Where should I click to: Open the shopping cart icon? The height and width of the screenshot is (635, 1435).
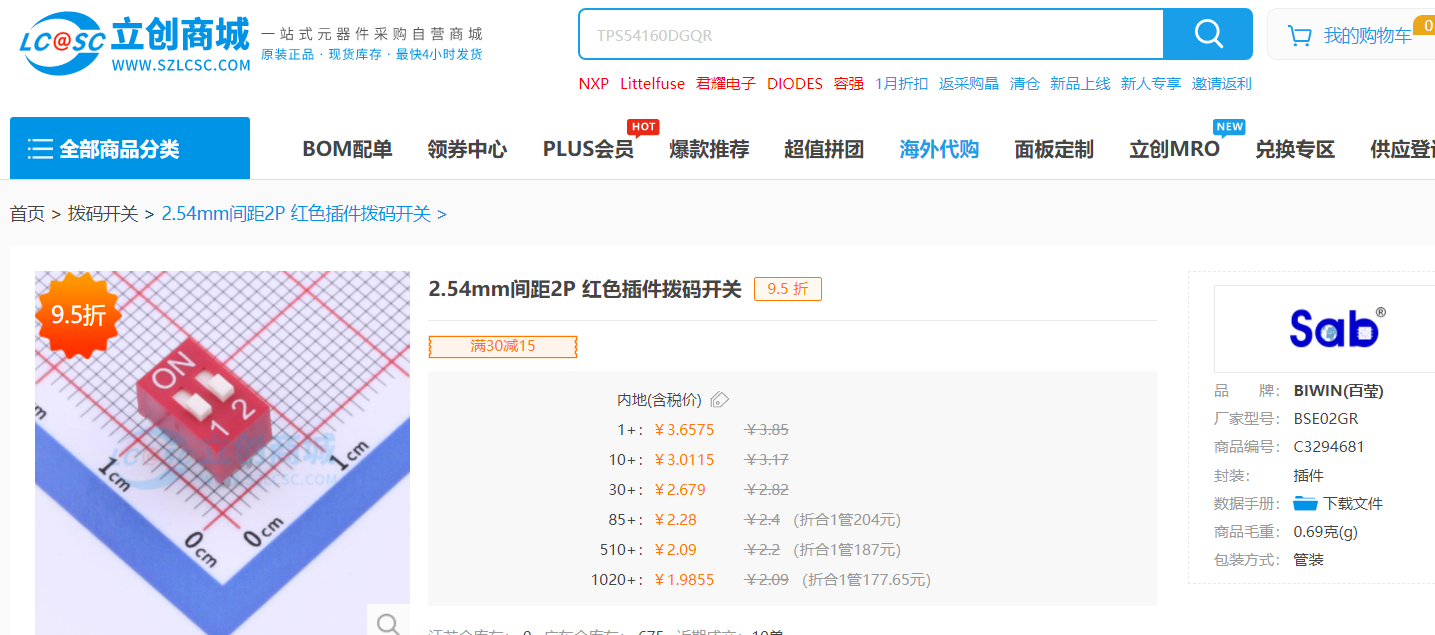1300,36
